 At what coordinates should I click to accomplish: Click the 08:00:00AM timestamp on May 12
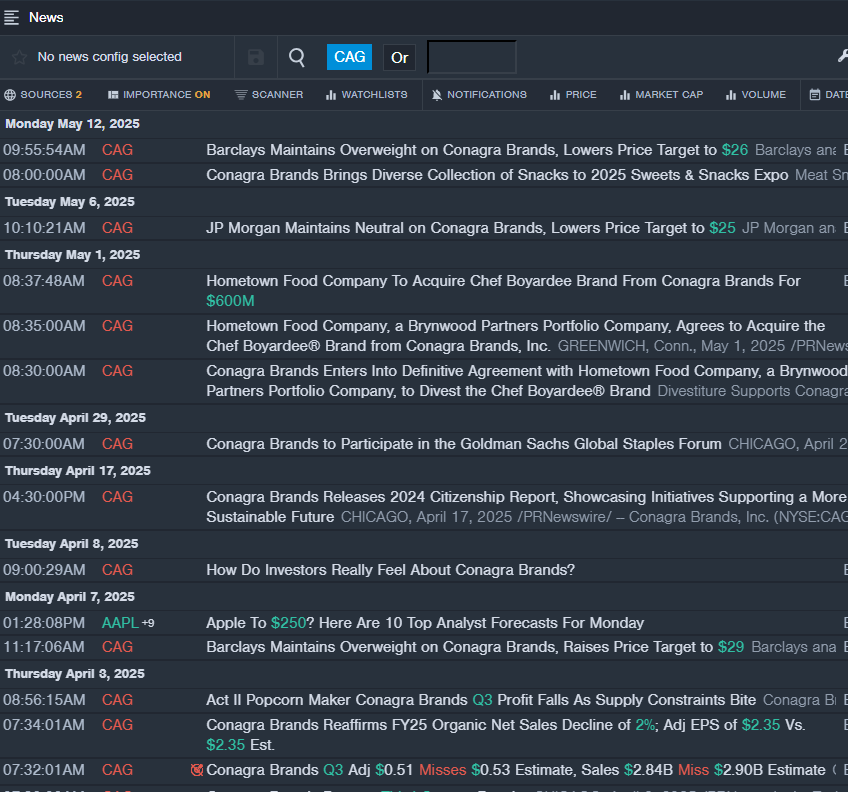(x=44, y=175)
